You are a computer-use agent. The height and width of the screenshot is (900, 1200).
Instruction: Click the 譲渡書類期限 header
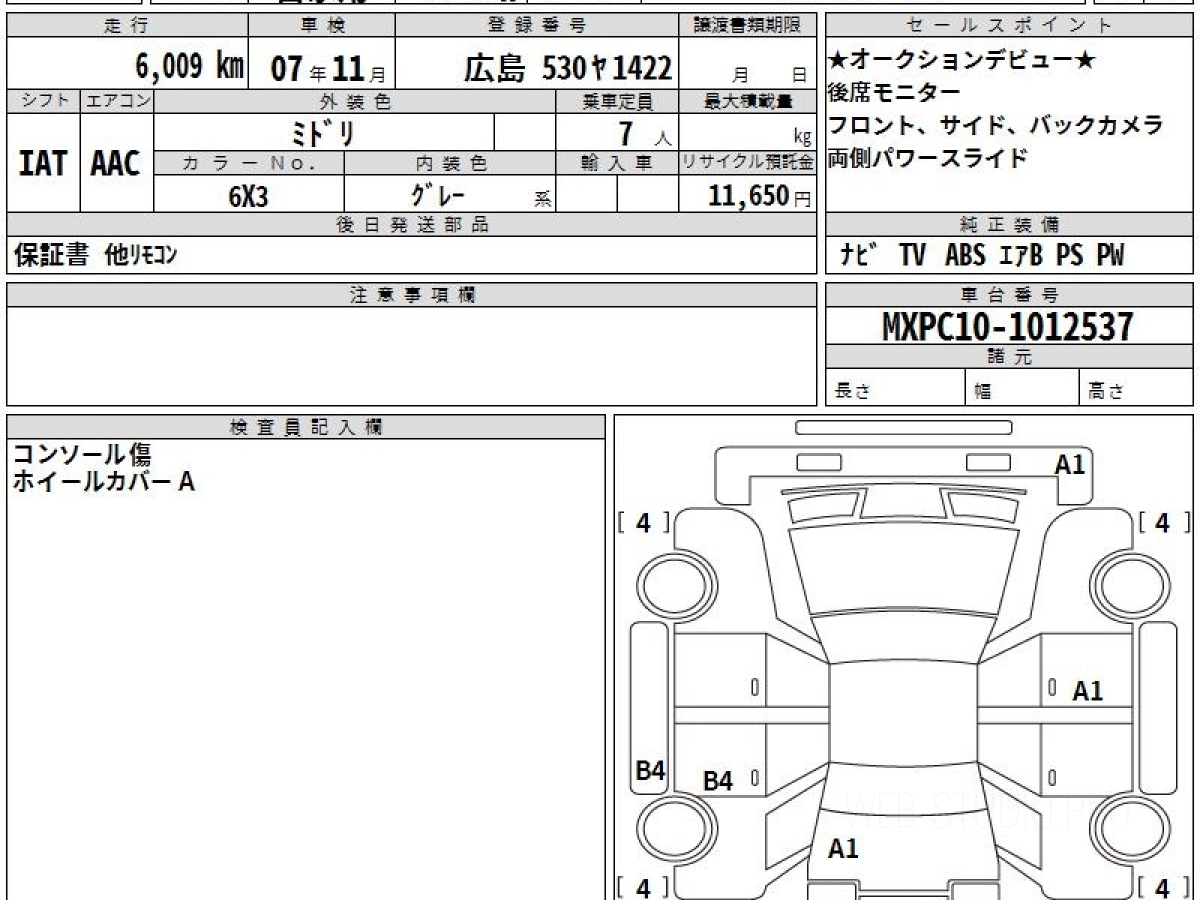tap(747, 26)
